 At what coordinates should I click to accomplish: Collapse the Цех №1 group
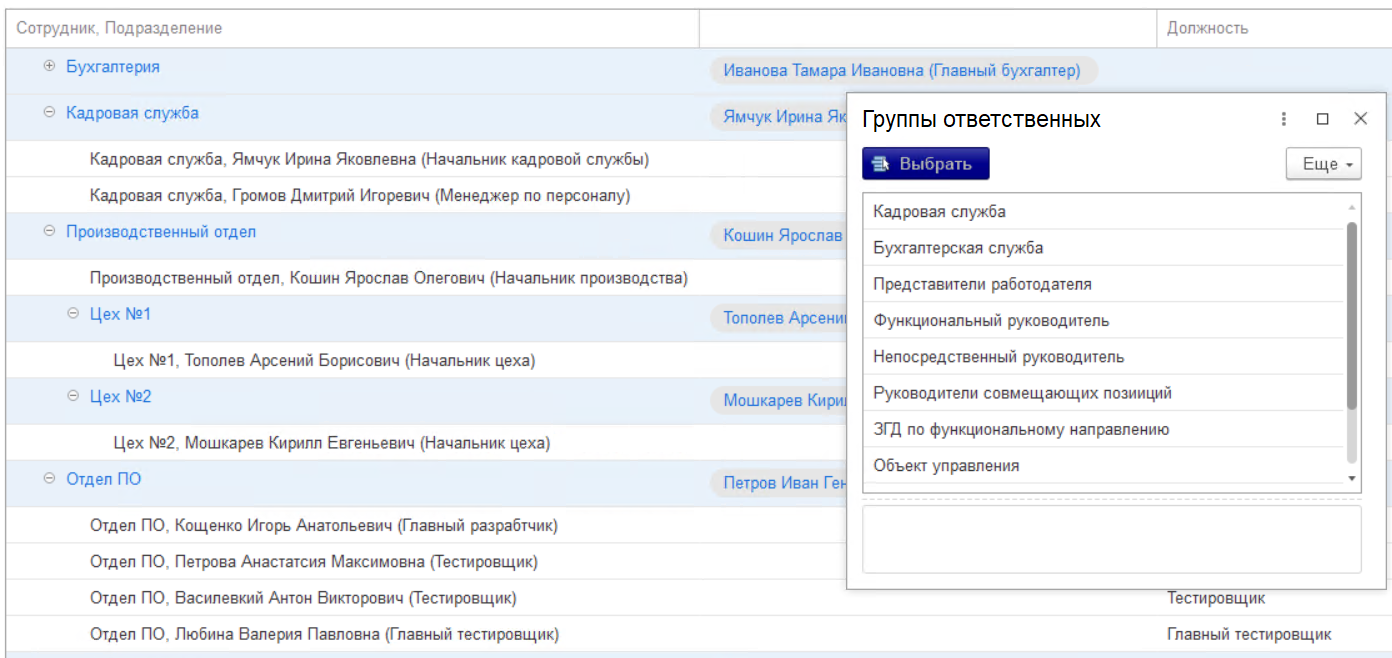coord(72,314)
